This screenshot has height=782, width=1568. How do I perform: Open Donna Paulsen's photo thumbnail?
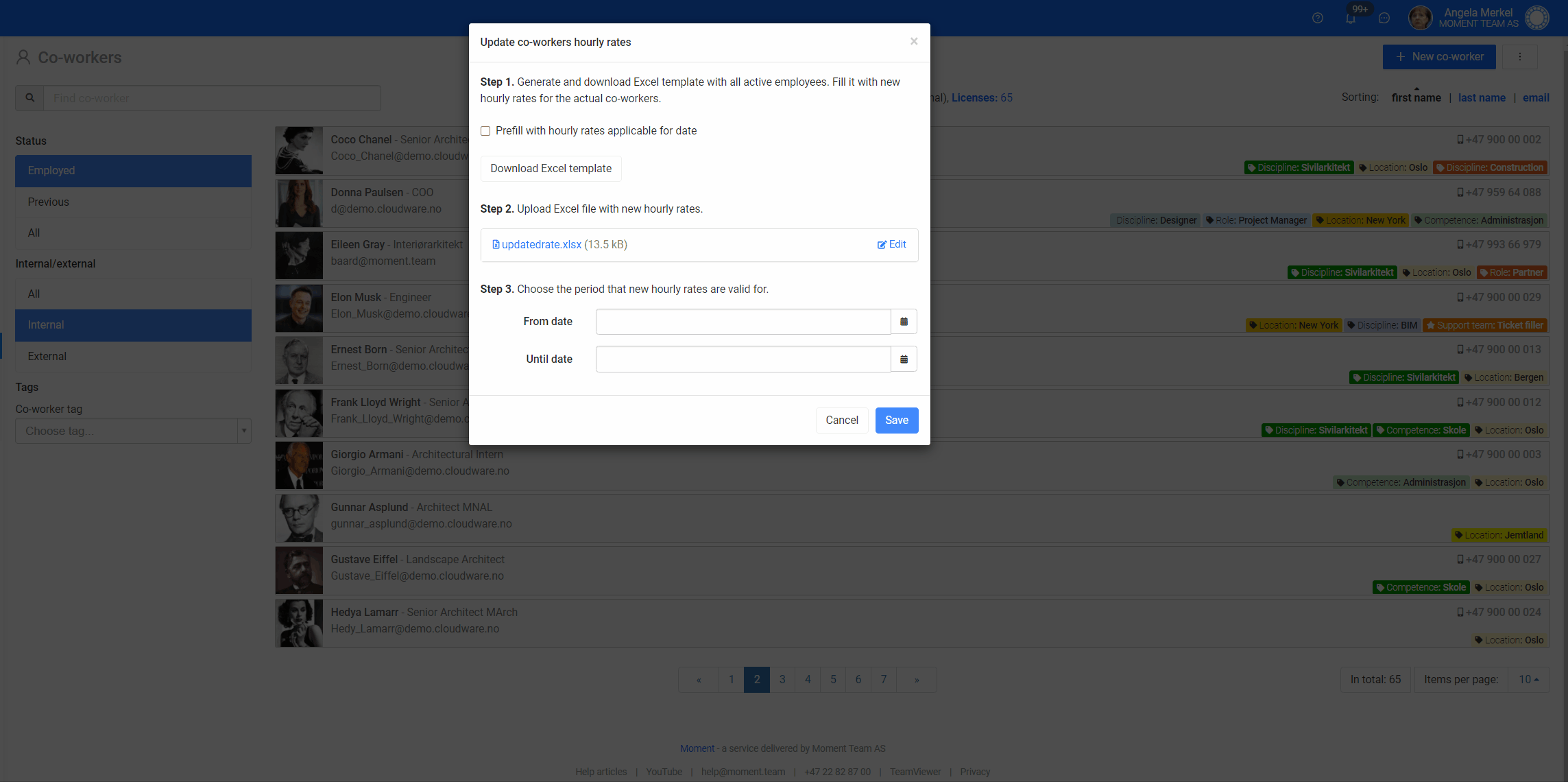[x=298, y=203]
